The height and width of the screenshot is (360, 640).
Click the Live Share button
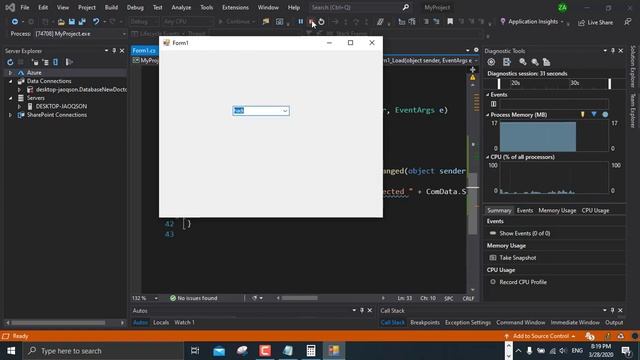(x=596, y=22)
